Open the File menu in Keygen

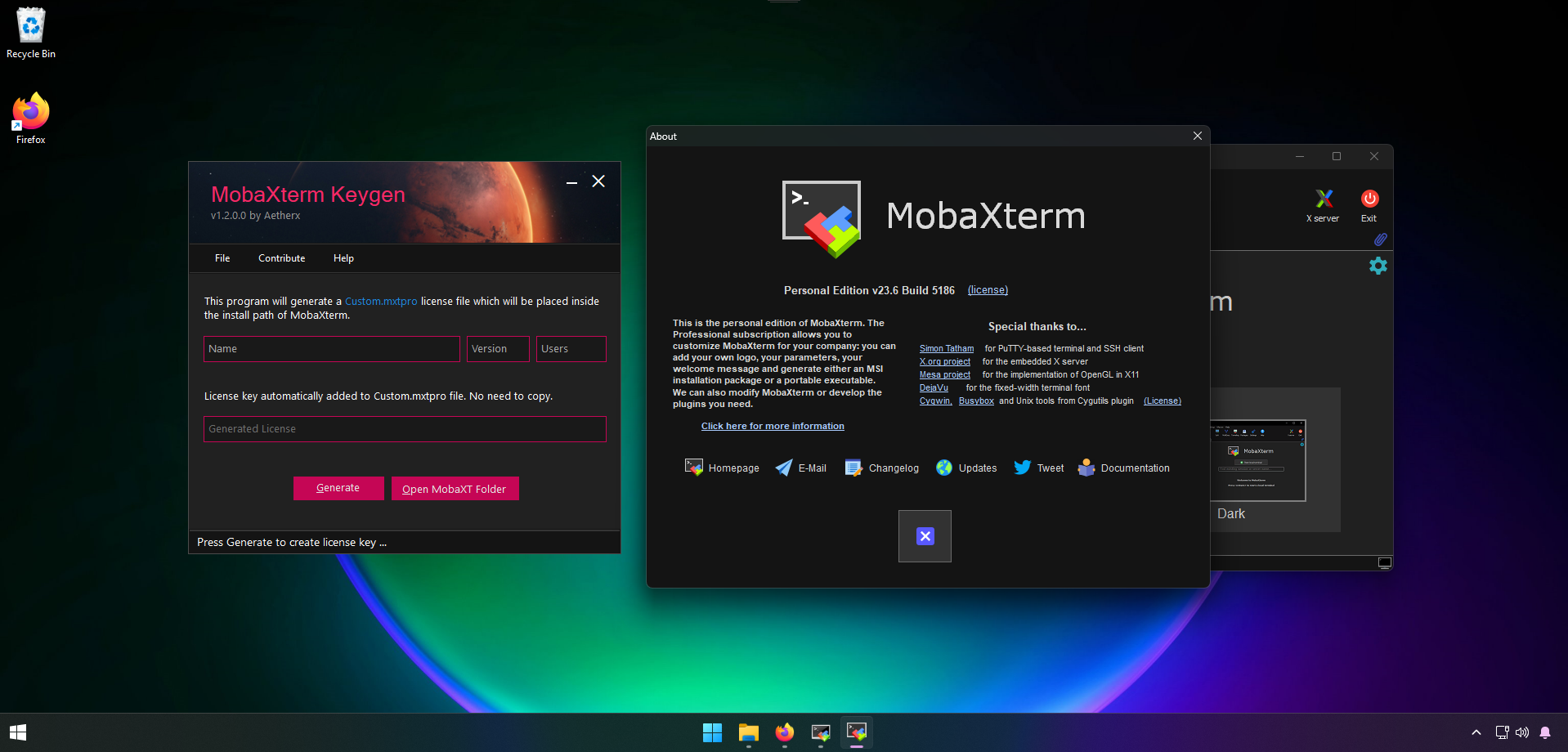(x=222, y=258)
